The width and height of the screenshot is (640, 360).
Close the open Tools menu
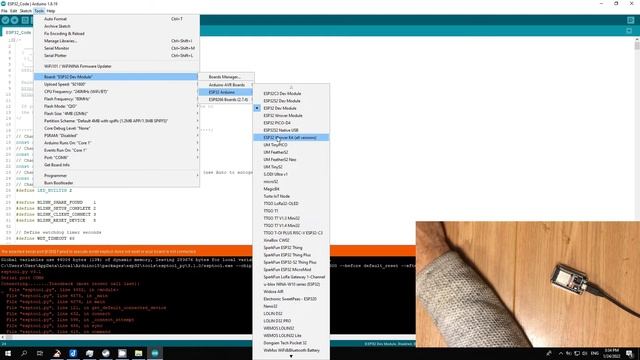39,11
